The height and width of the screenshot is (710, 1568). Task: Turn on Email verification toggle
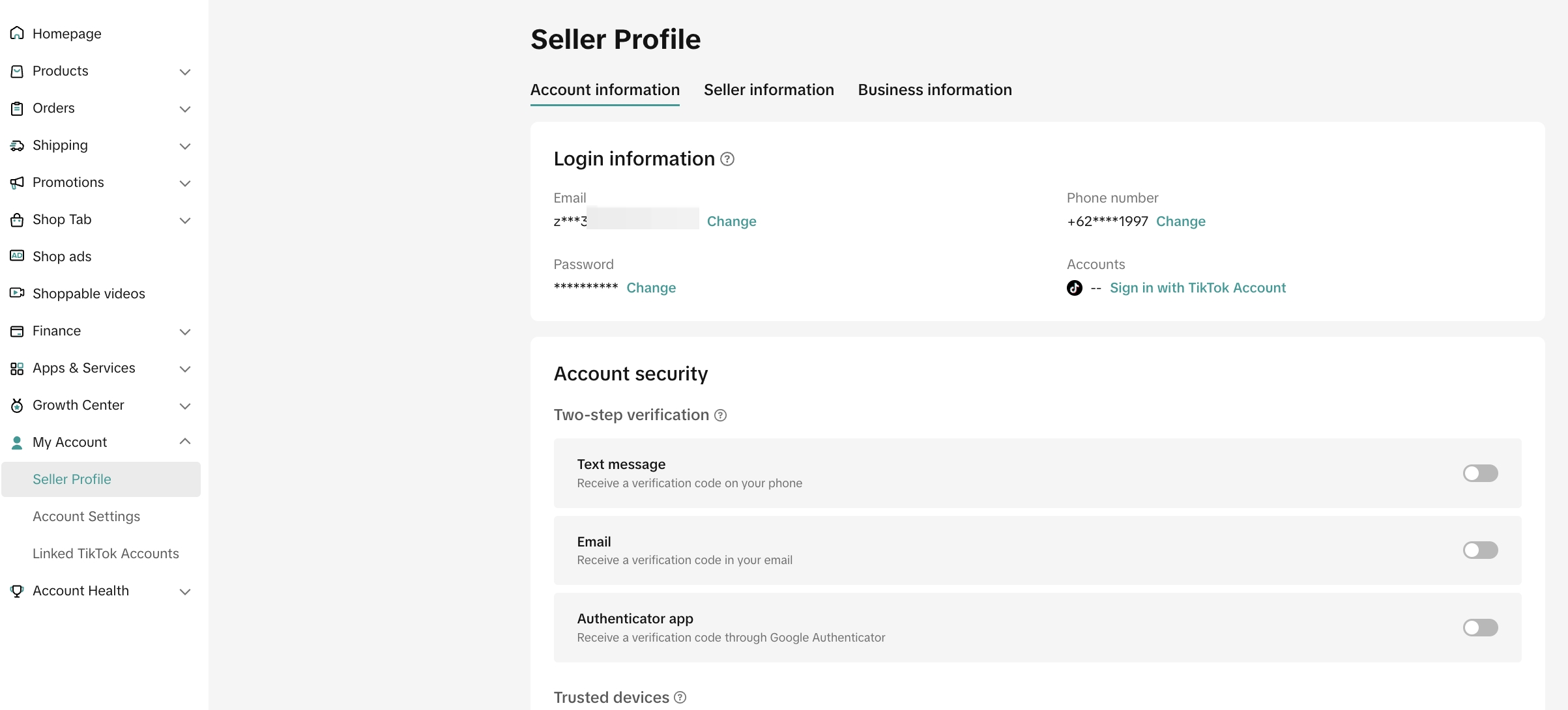[1479, 550]
